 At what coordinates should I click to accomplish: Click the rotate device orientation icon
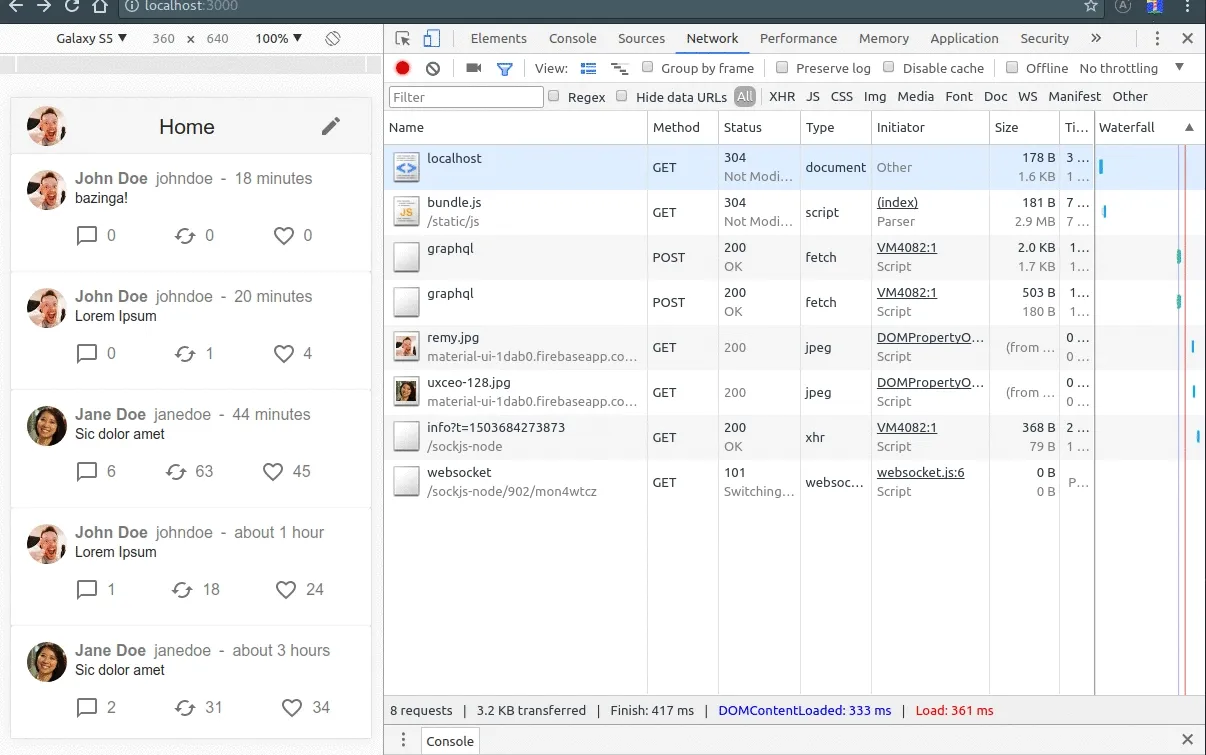tap(333, 39)
